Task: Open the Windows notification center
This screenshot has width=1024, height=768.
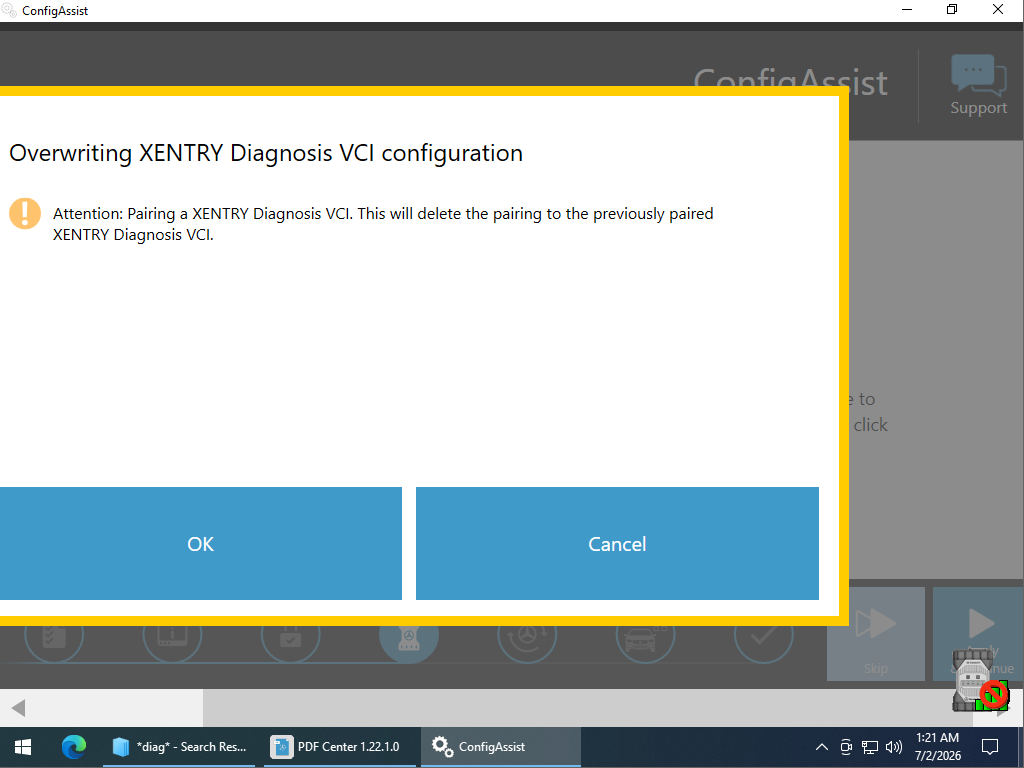Action: pos(990,746)
